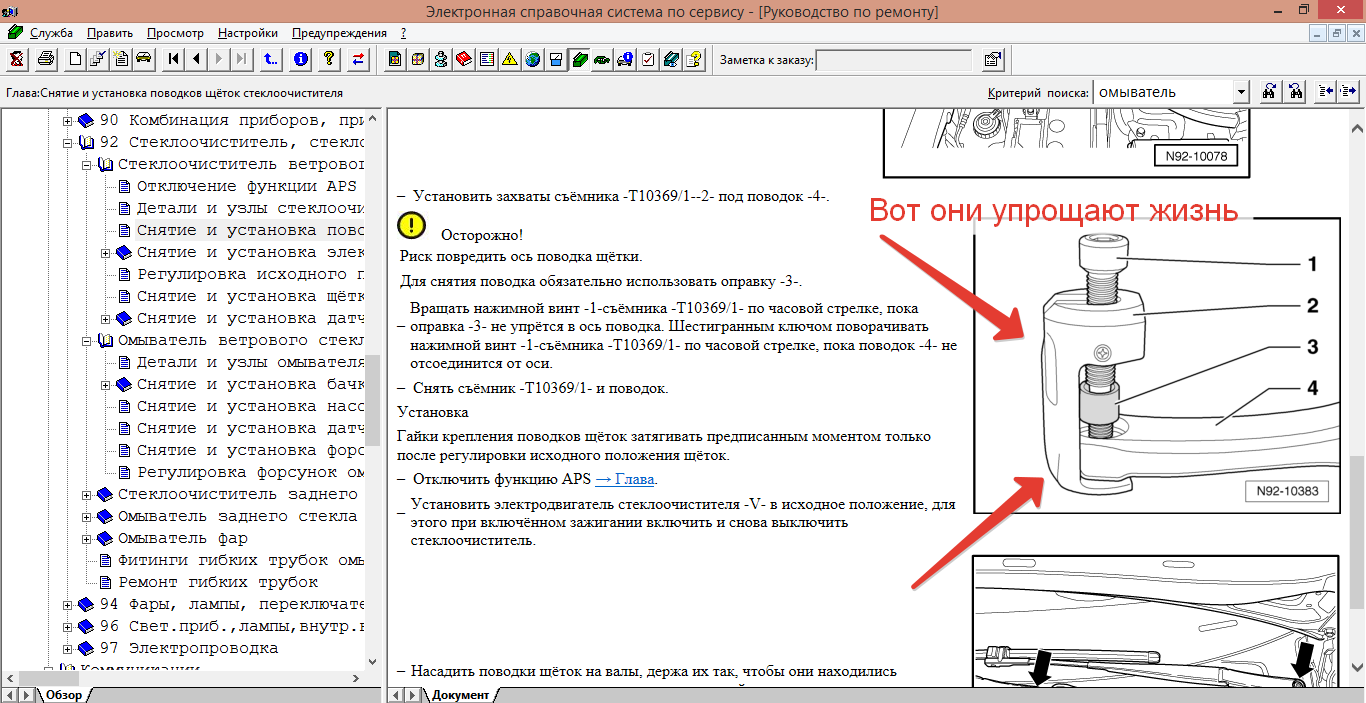
Task: Click the printer icon in the toolbar
Action: pyautogui.click(x=46, y=59)
